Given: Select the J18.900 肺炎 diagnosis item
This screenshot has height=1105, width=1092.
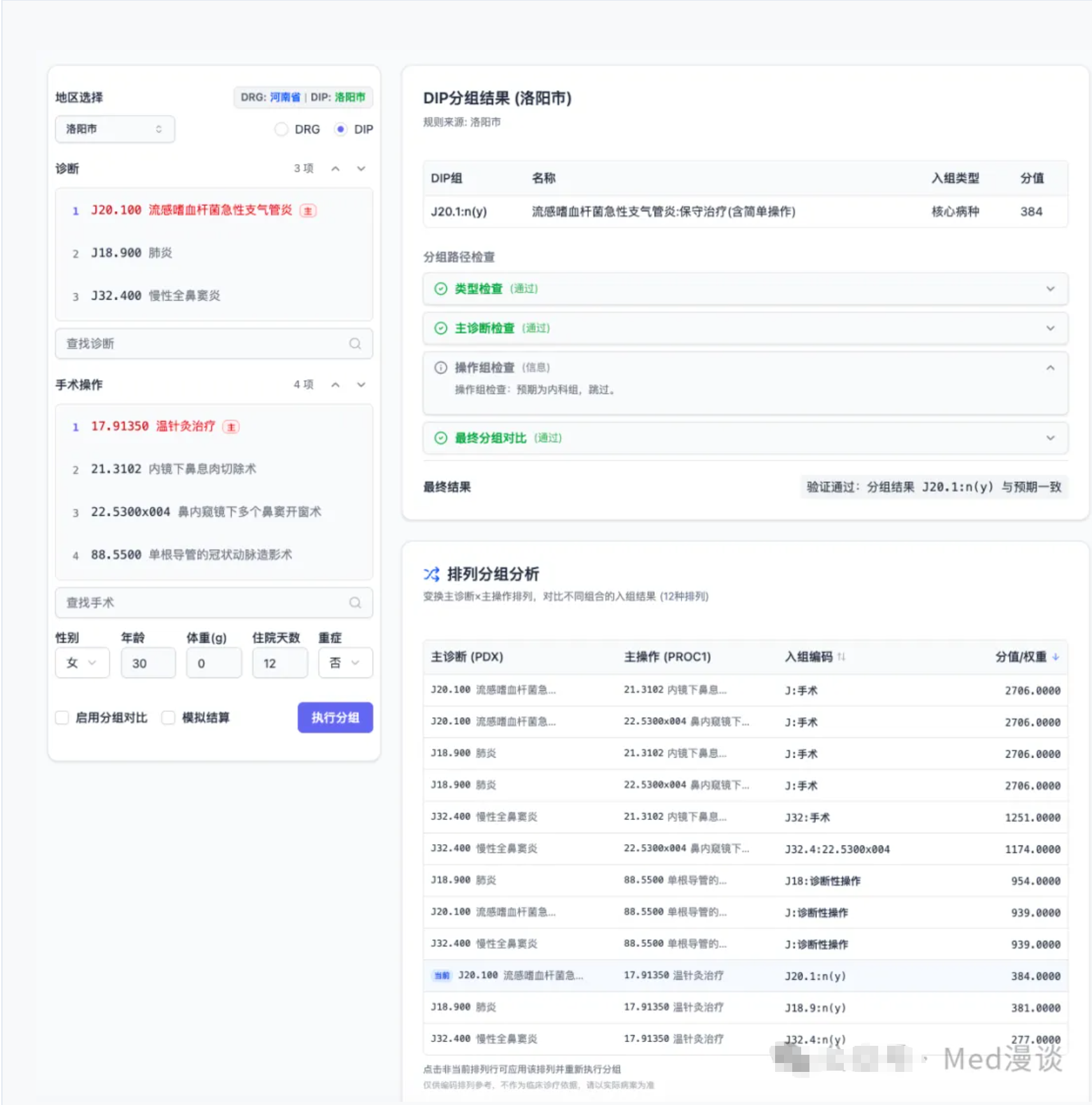Looking at the screenshot, I should tap(132, 253).
